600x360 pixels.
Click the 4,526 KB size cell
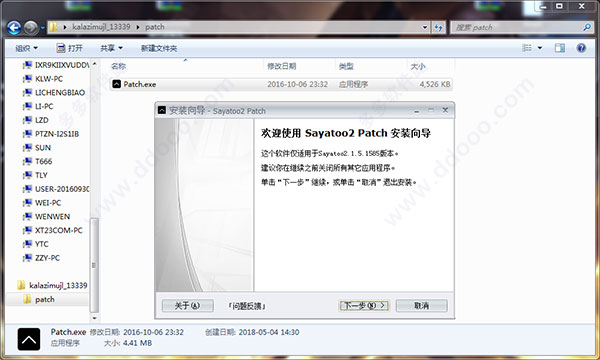[434, 84]
